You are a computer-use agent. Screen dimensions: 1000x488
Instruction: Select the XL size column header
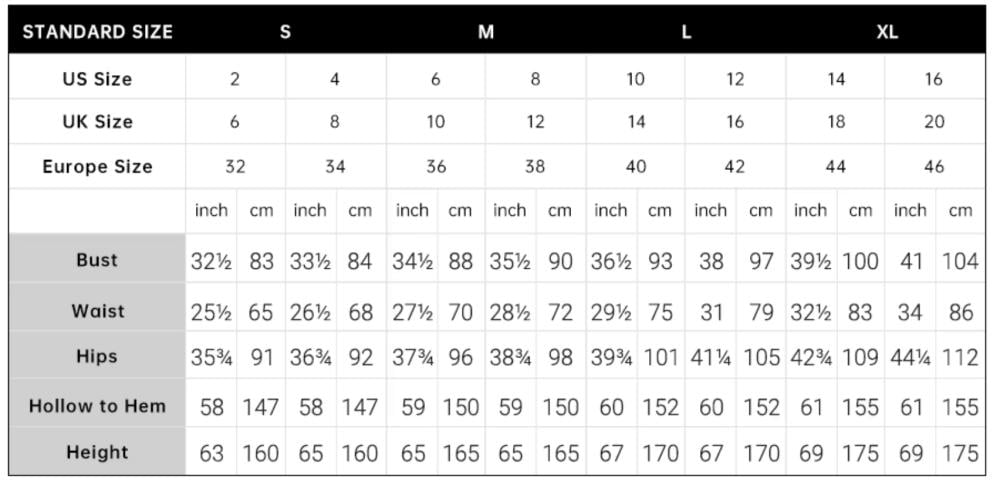coord(886,31)
